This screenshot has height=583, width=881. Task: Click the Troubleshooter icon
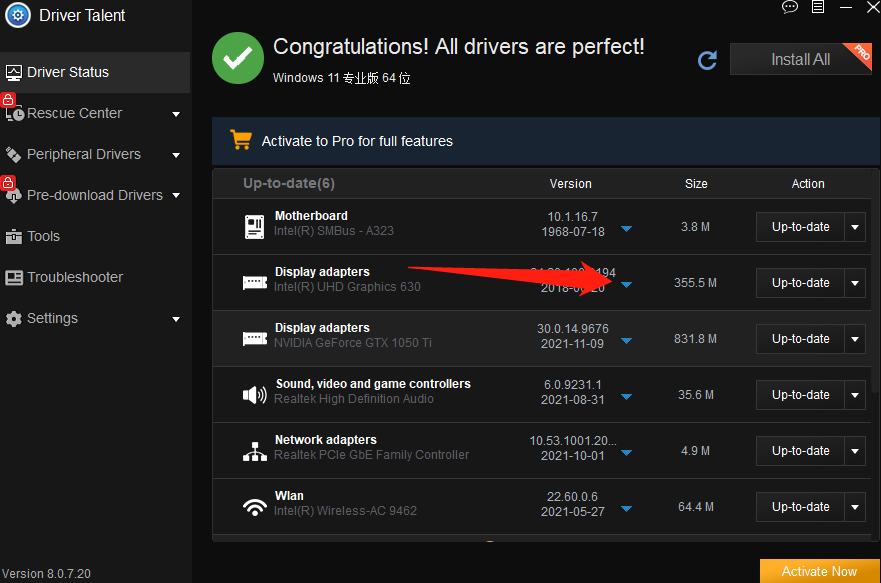coord(14,277)
